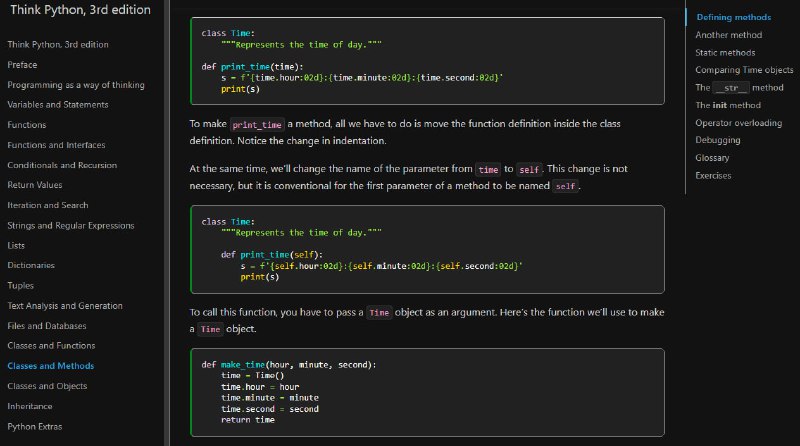This screenshot has height=446, width=800.
Task: Select the active Classes and Methods chapter
Action: click(x=51, y=366)
